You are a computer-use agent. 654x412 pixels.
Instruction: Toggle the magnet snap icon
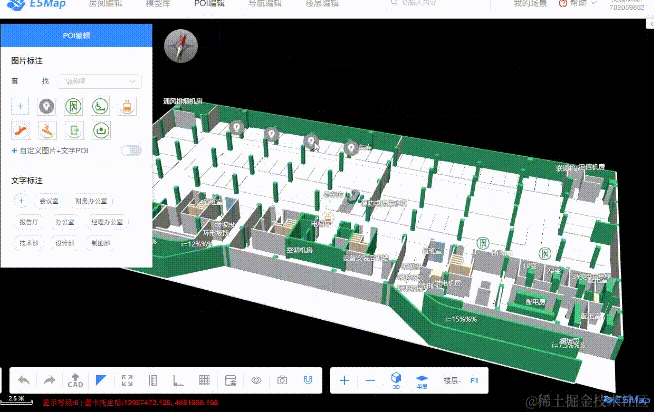click(x=308, y=380)
